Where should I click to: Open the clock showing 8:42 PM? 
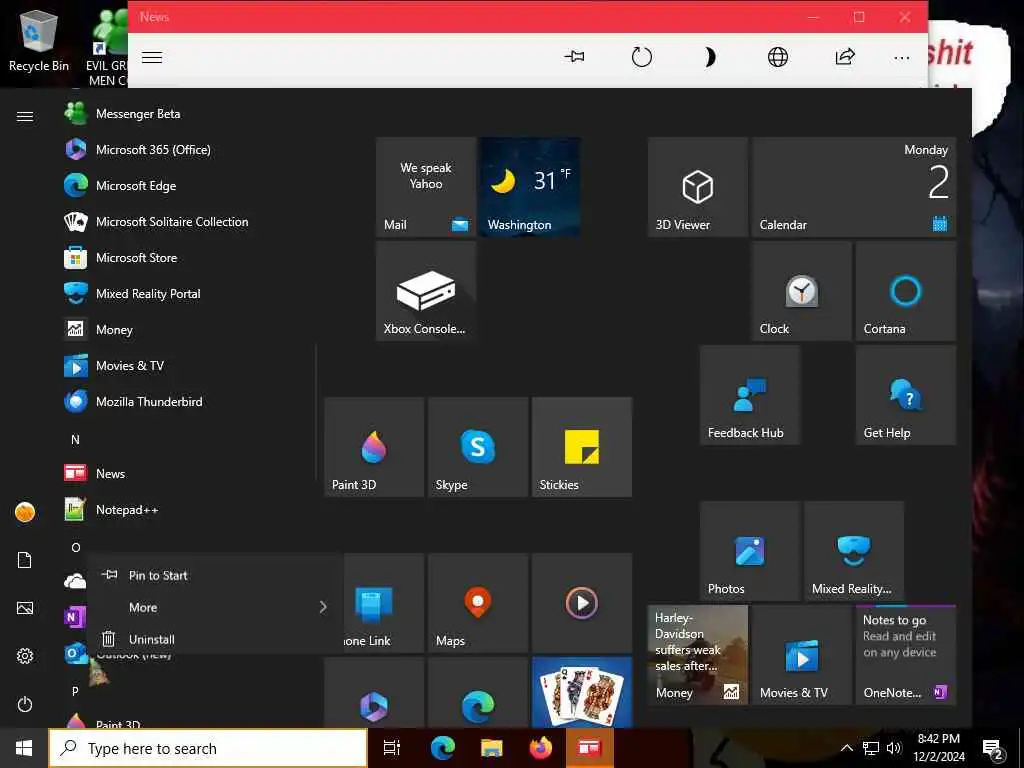click(x=938, y=748)
